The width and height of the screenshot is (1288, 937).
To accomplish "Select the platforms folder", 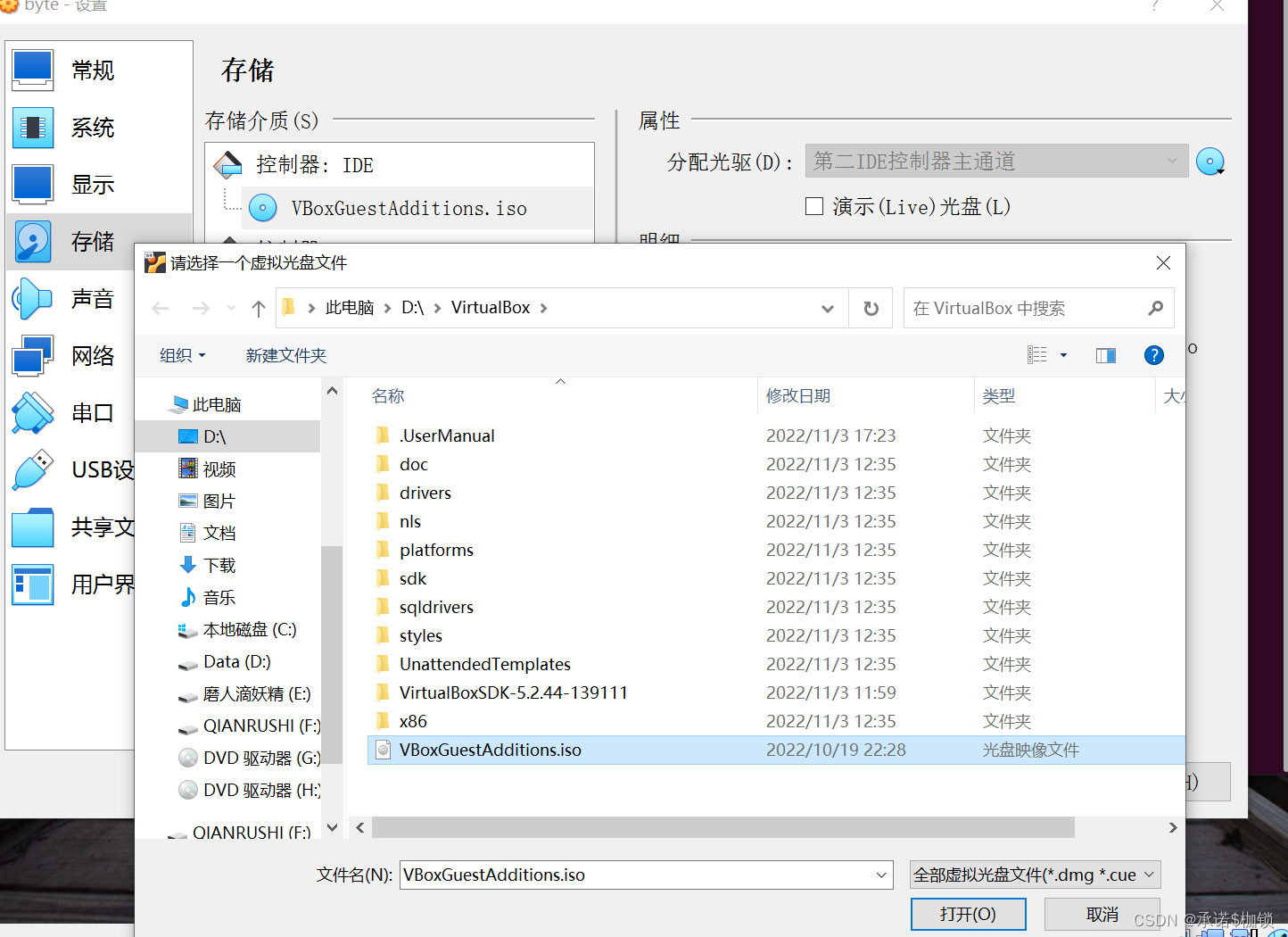I will click(436, 550).
